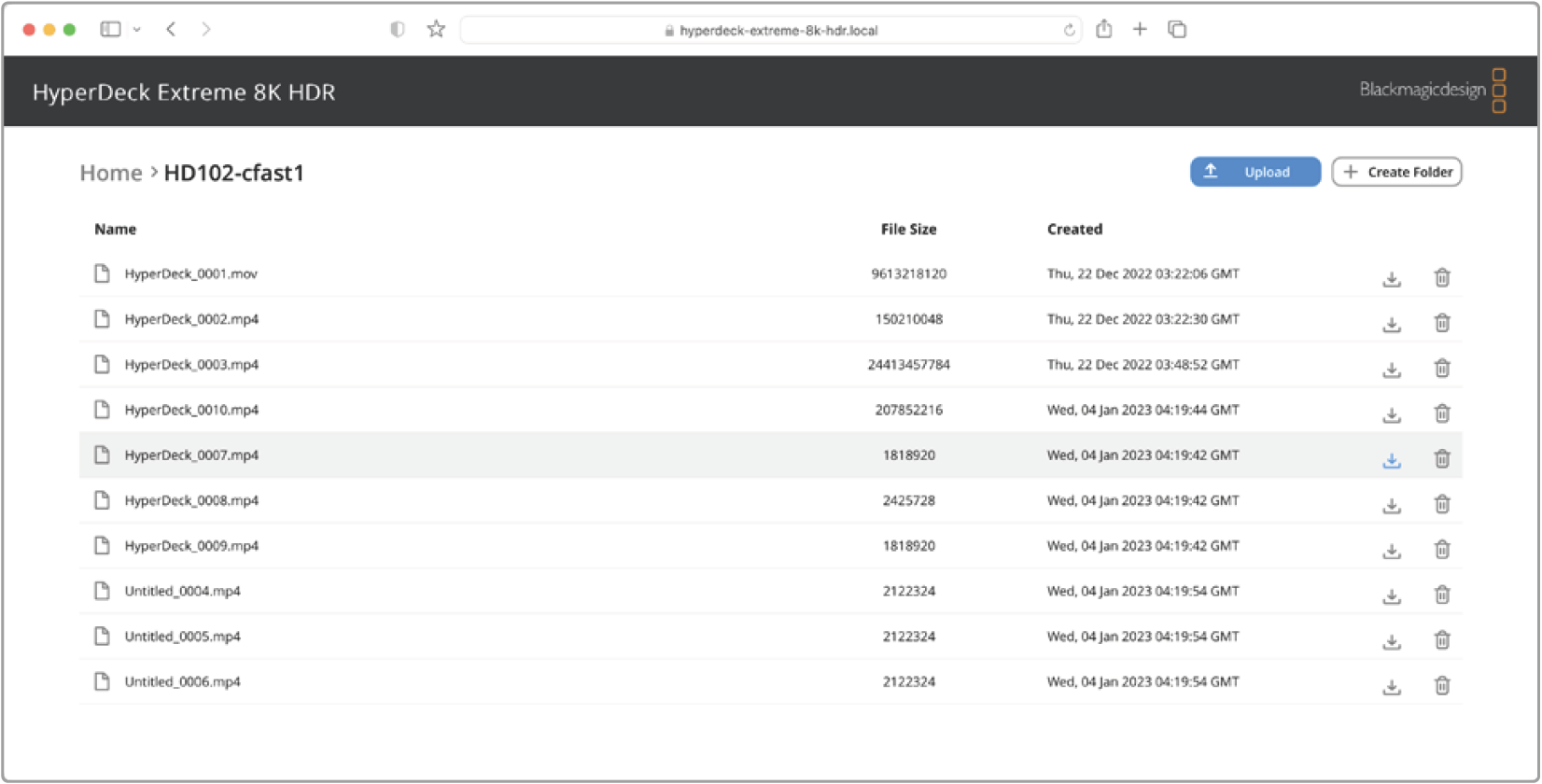The width and height of the screenshot is (1542, 784).
Task: Select the HyperDeck_0007.mp4 file name
Action: coord(191,455)
